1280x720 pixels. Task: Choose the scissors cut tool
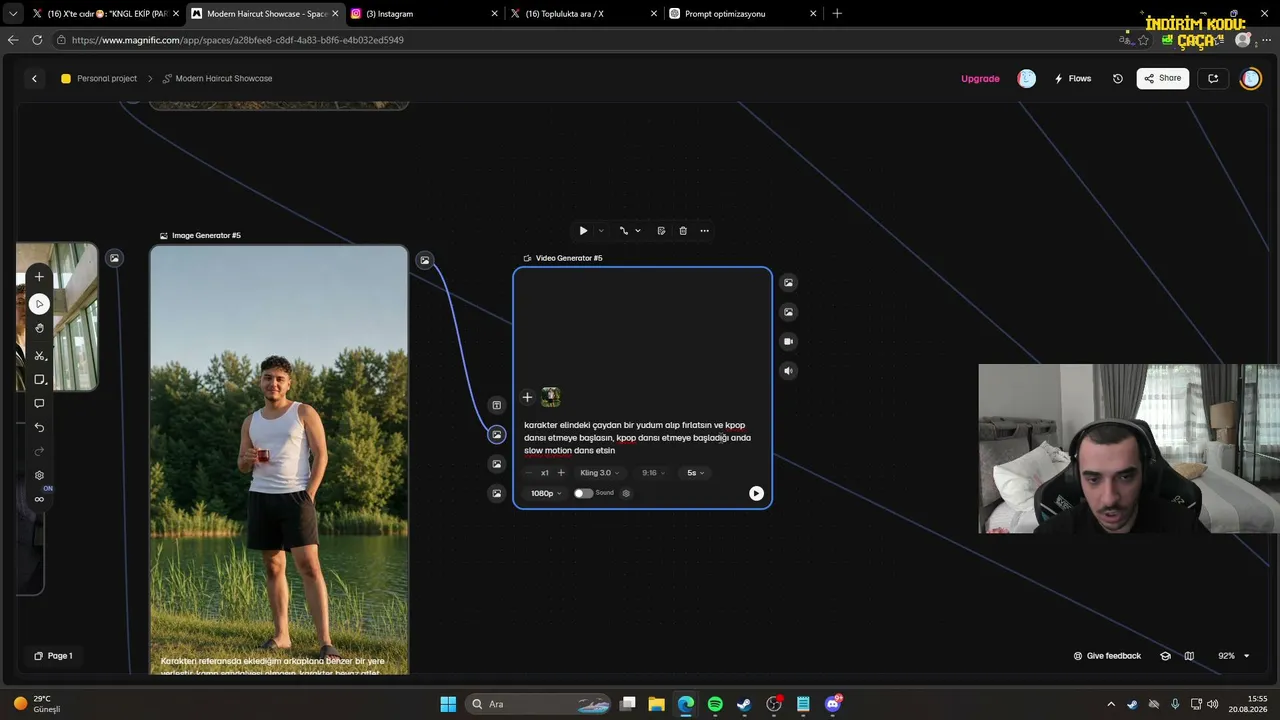coord(39,356)
